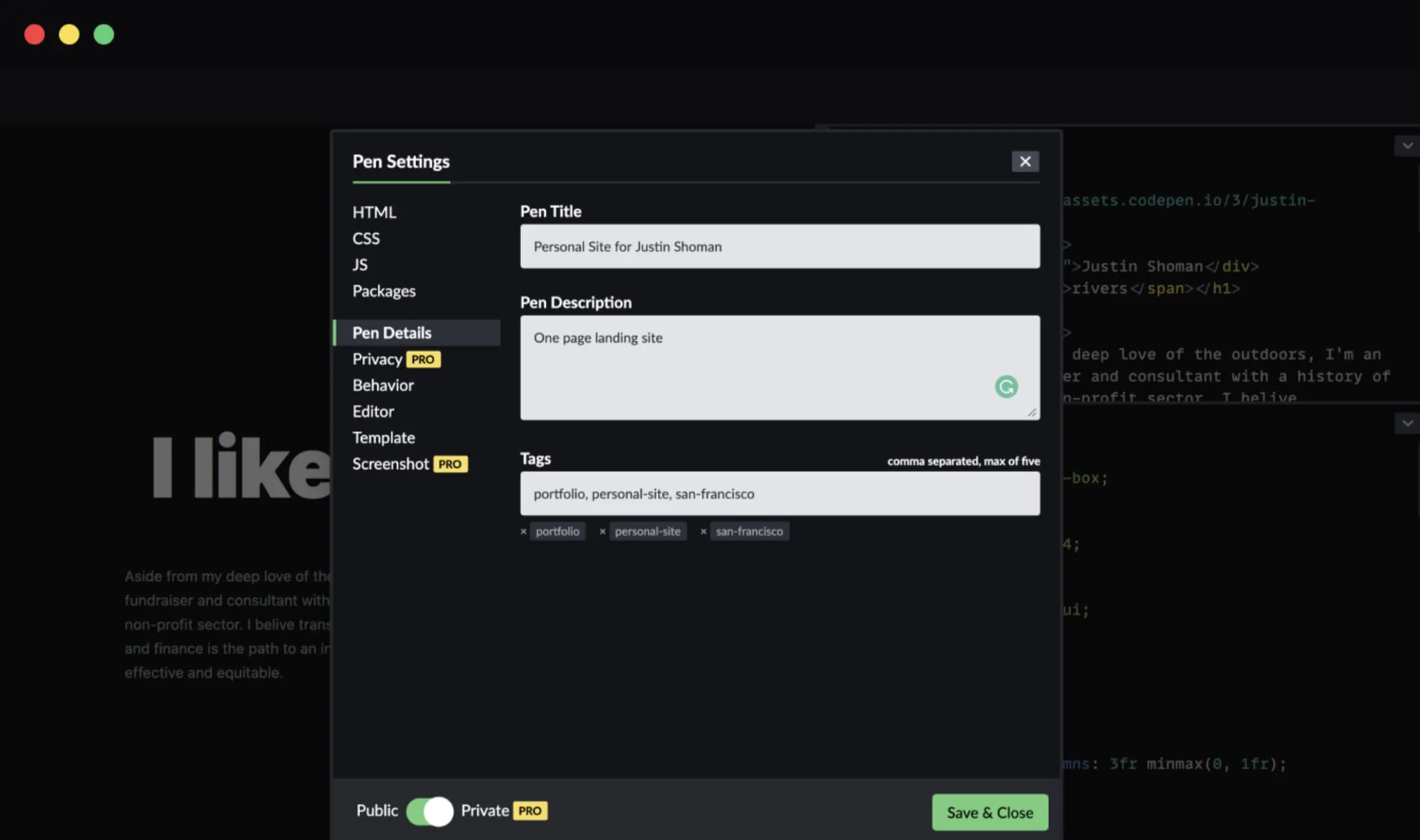Remove the personal-site tag

602,531
